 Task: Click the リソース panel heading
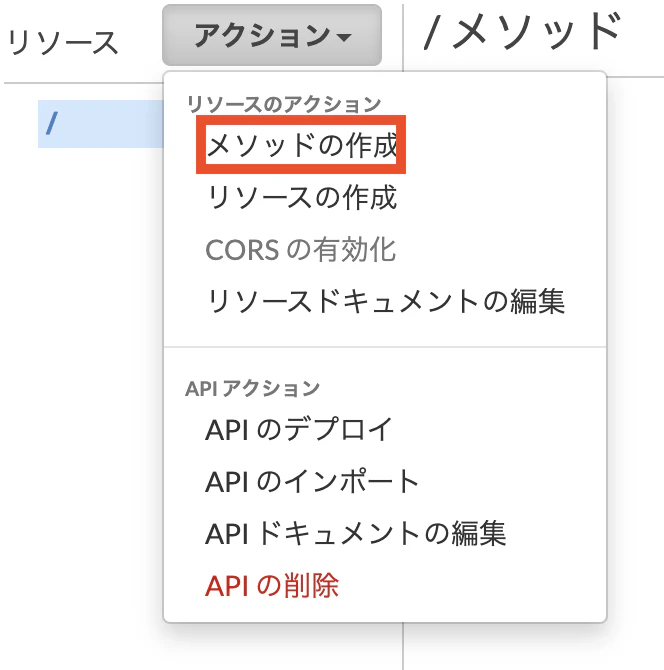(63, 42)
